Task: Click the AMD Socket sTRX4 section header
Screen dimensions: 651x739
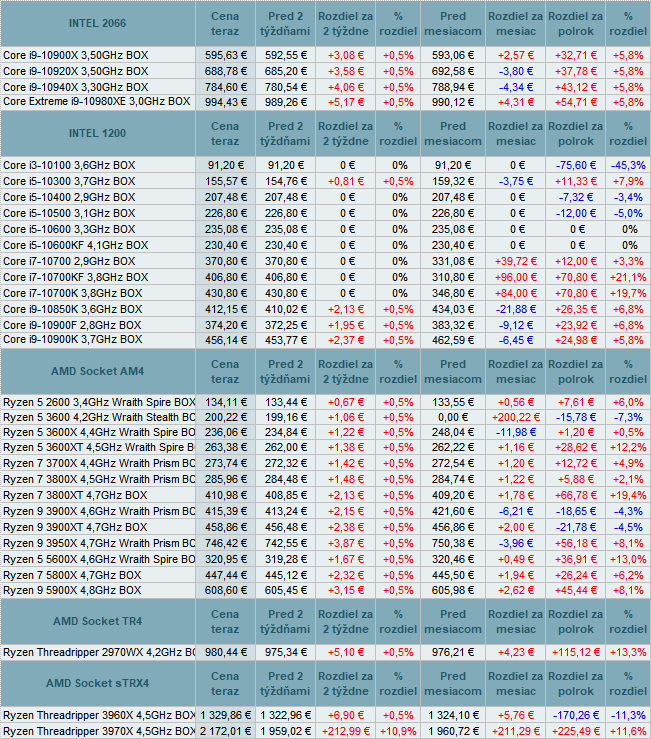Action: pos(98,683)
